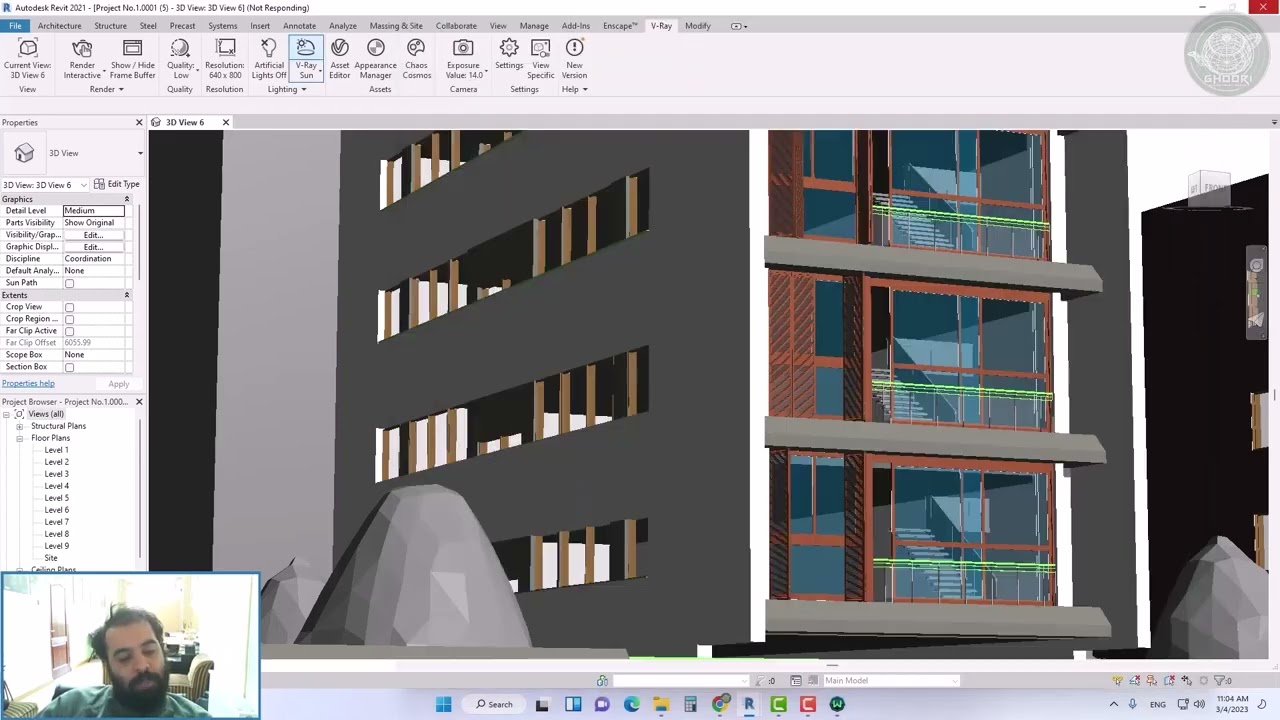Image resolution: width=1280 pixels, height=720 pixels.
Task: Toggle Artificial Lights Off
Action: point(269,59)
